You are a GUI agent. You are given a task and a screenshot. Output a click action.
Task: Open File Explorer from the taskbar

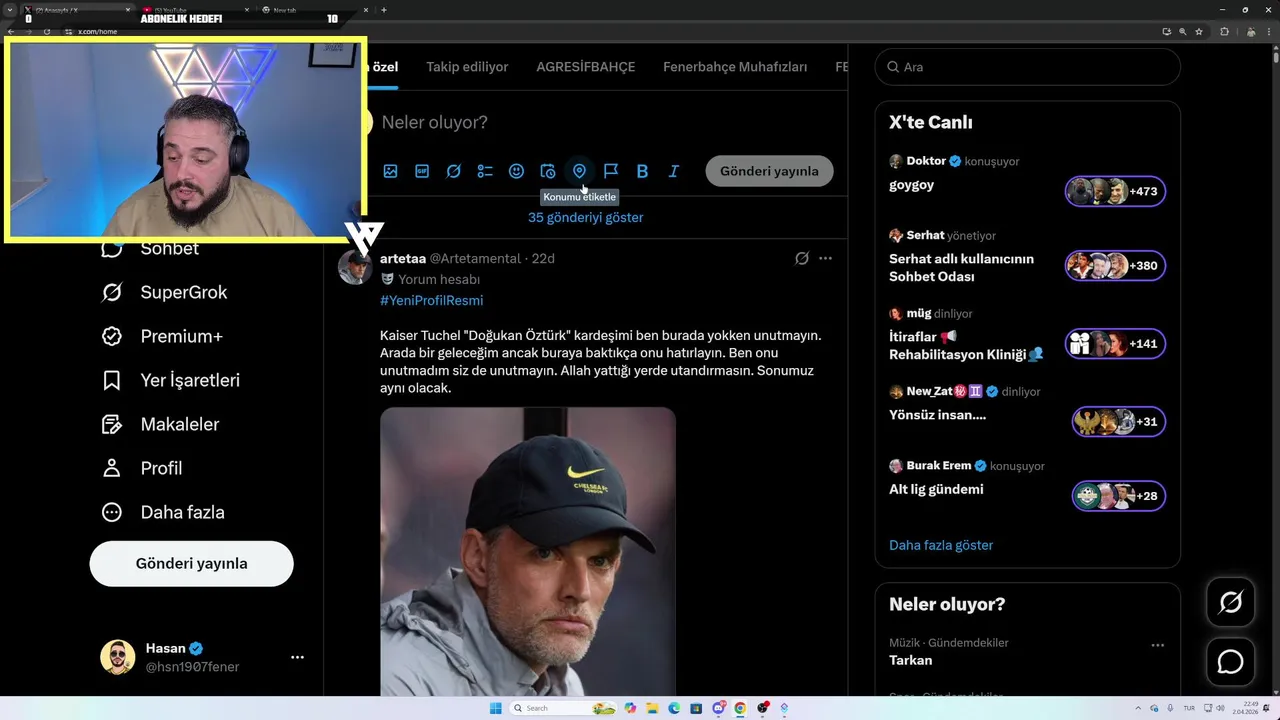point(652,708)
